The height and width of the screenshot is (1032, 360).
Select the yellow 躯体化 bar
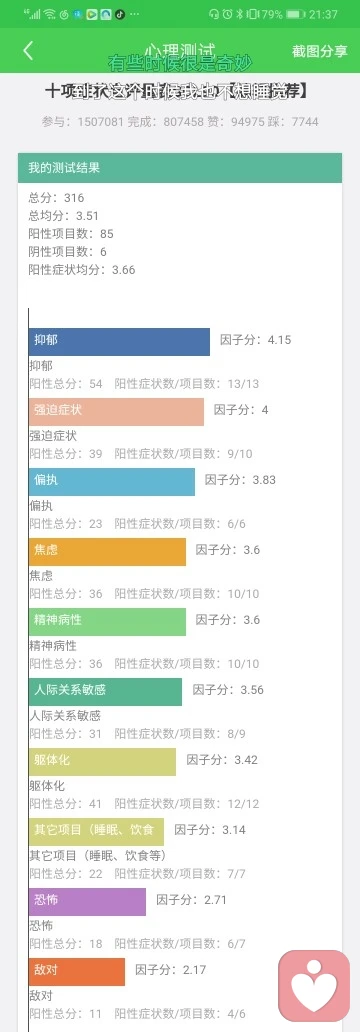[x=103, y=761]
